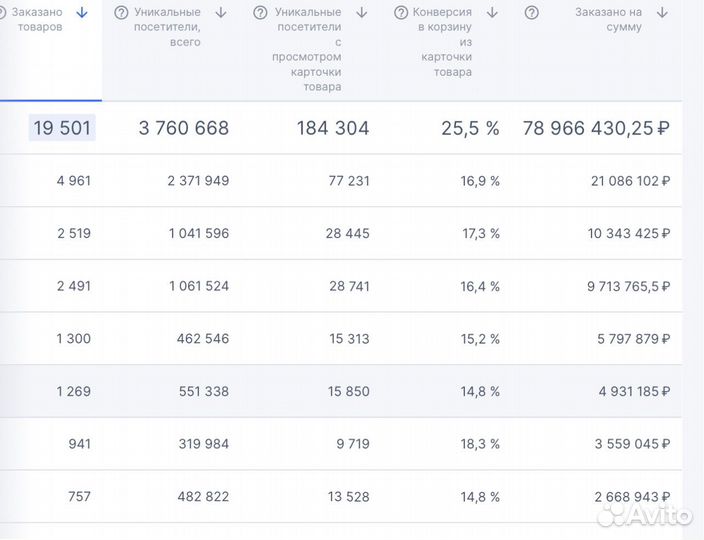Image resolution: width=704 pixels, height=540 pixels.
Task: Click the total unique visitors 3 760 668
Action: coord(184,128)
